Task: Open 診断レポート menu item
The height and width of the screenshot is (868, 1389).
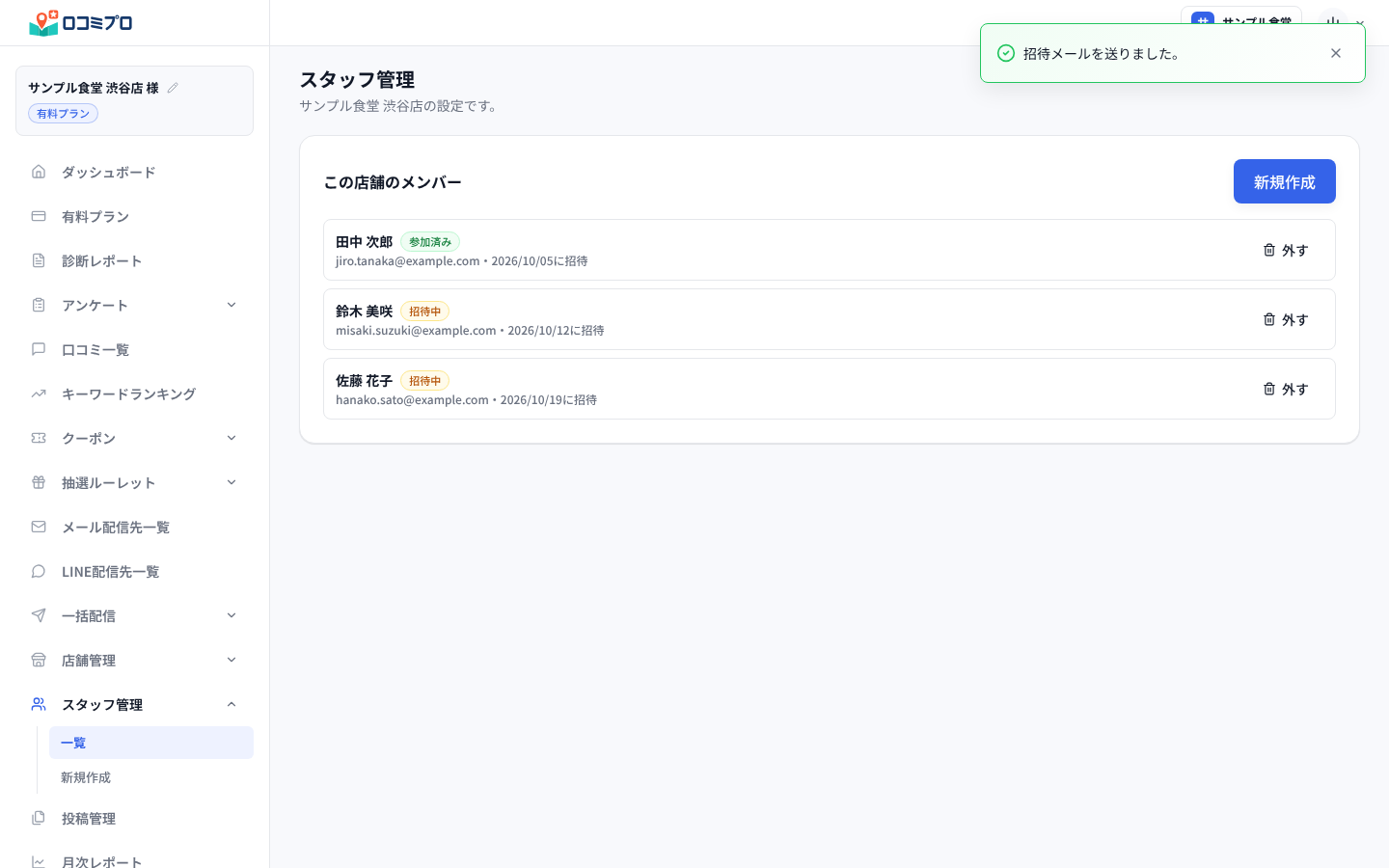Action: (x=134, y=260)
